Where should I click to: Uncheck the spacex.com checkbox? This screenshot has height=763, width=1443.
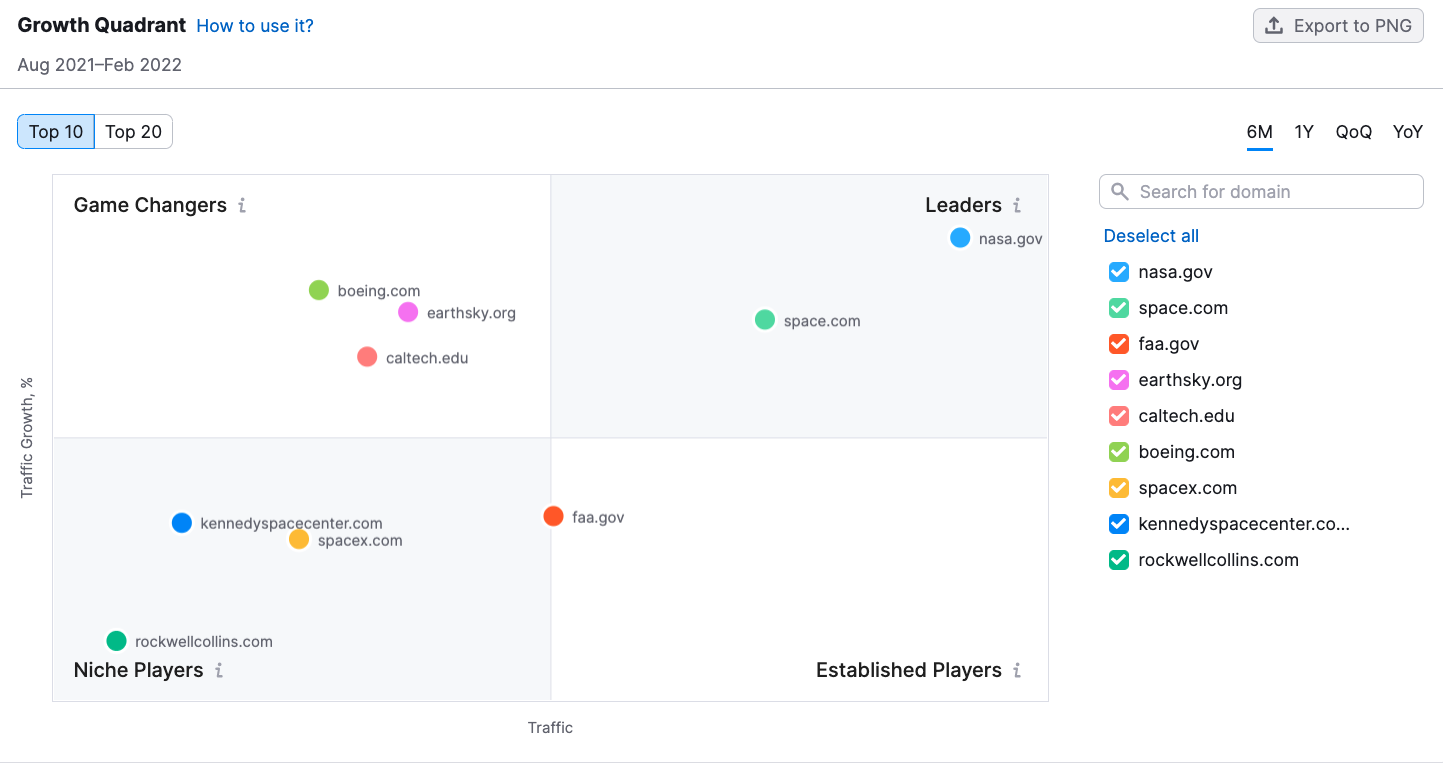(1119, 488)
